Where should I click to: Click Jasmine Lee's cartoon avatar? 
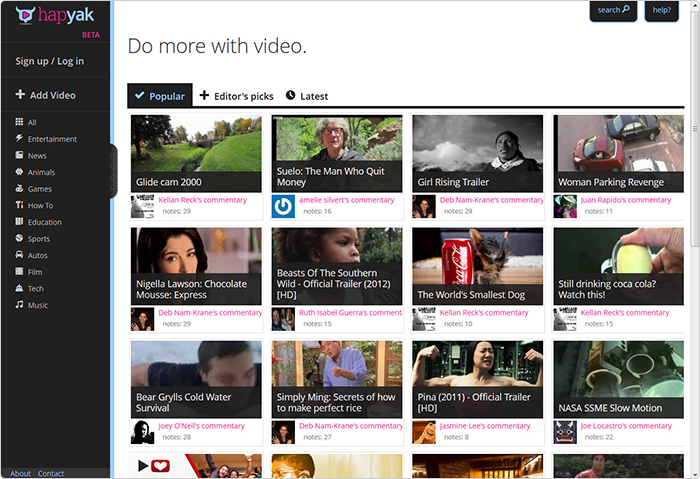[x=424, y=432]
